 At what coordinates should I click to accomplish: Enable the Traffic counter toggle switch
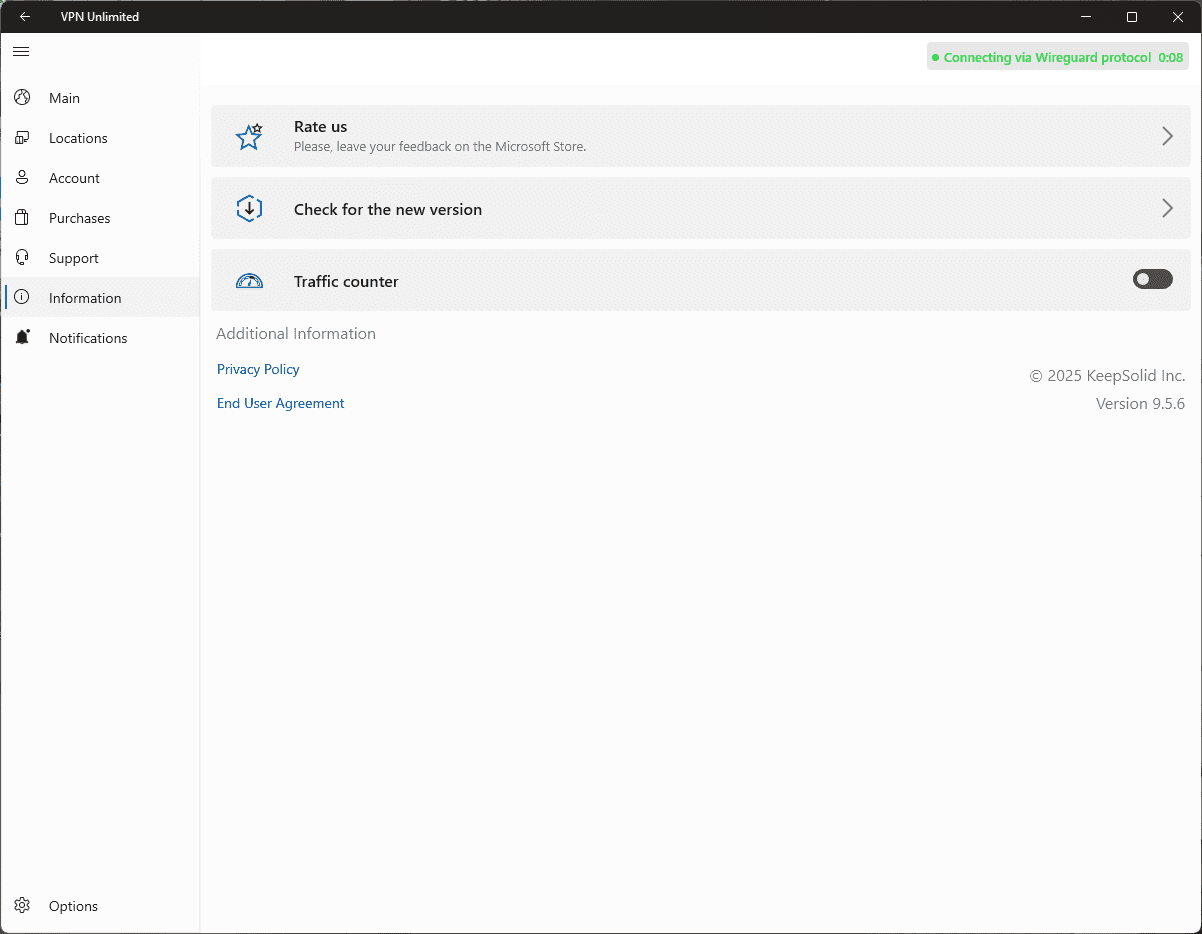(1152, 280)
